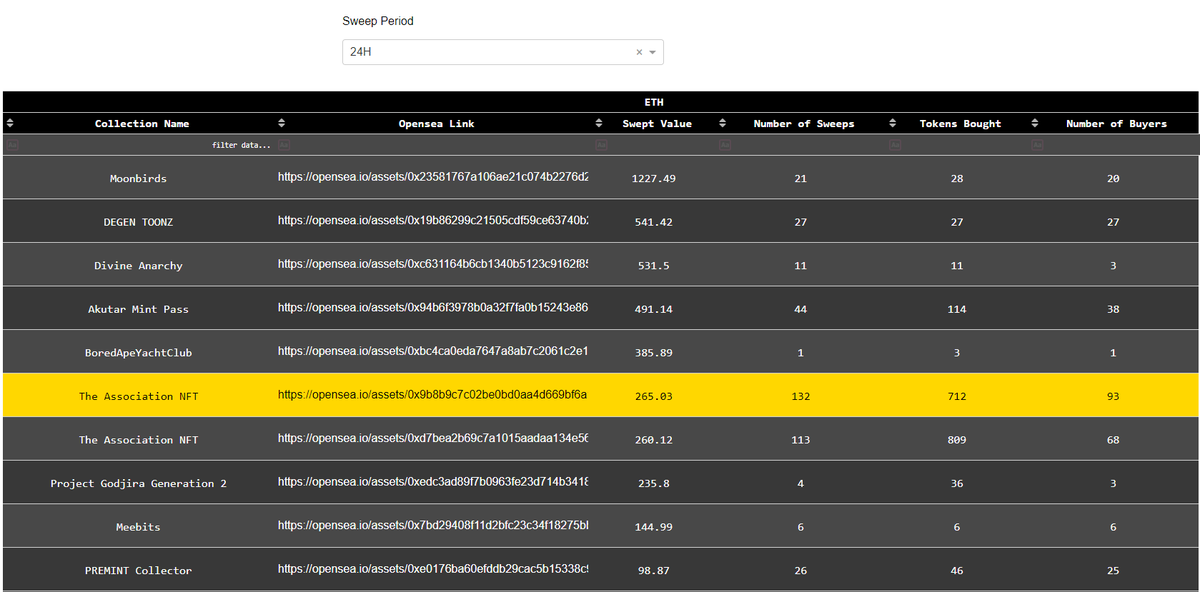This screenshot has width=1200, height=592.
Task: Select the Divine Anarchy name cell
Action: 138,265
